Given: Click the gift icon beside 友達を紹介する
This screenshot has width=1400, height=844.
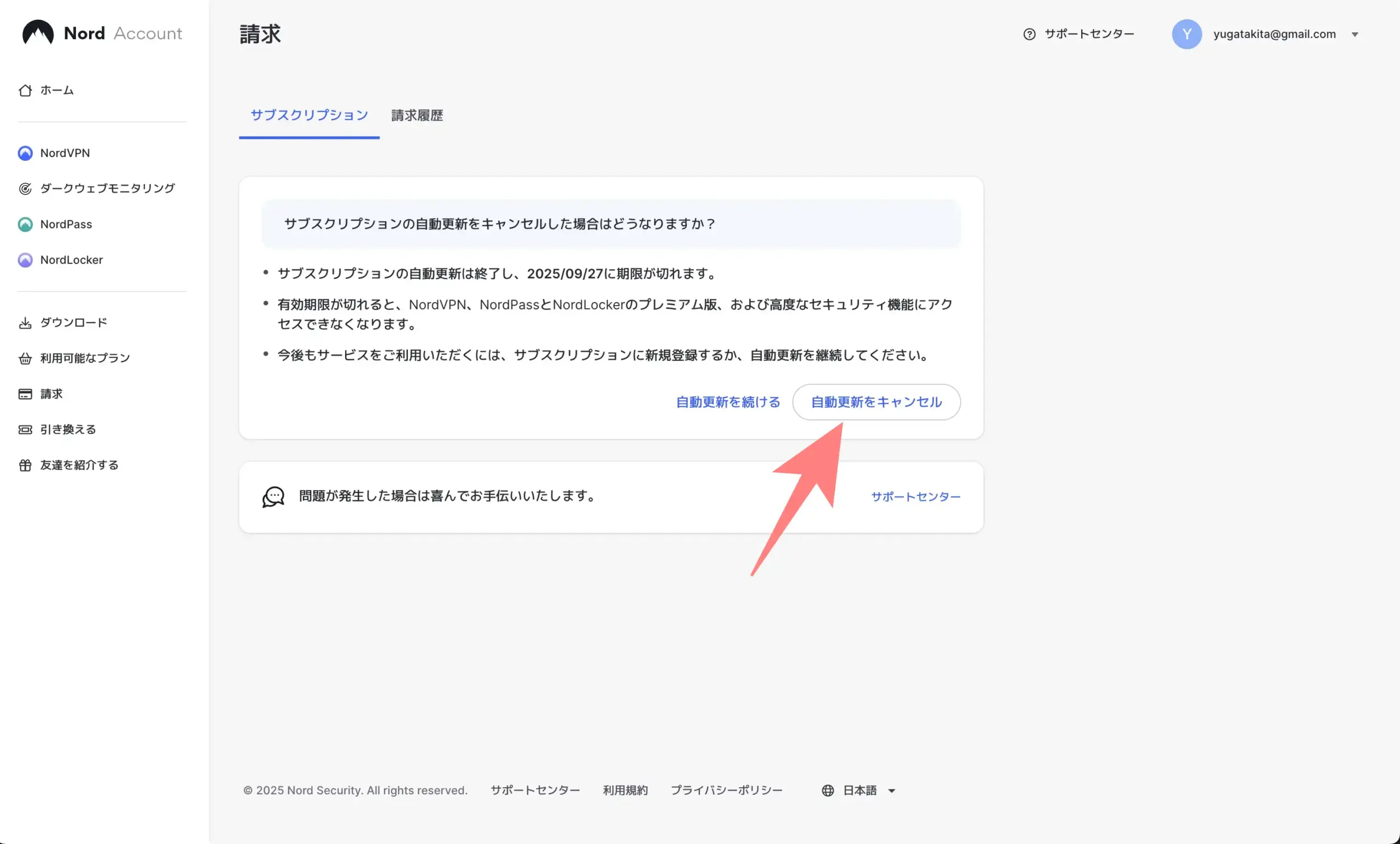Looking at the screenshot, I should 25,465.
